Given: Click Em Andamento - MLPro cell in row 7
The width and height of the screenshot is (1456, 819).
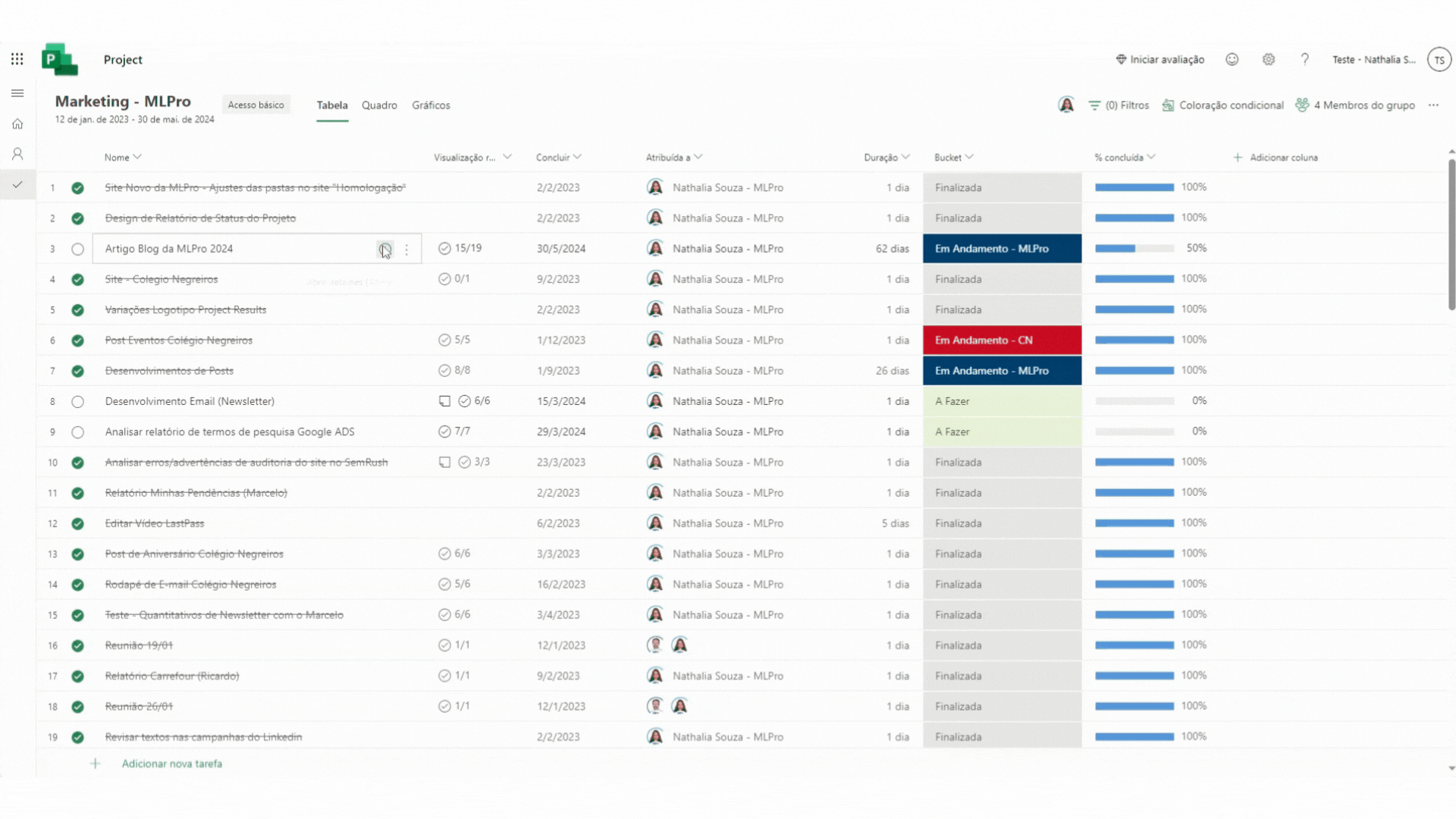Looking at the screenshot, I should click(1003, 371).
